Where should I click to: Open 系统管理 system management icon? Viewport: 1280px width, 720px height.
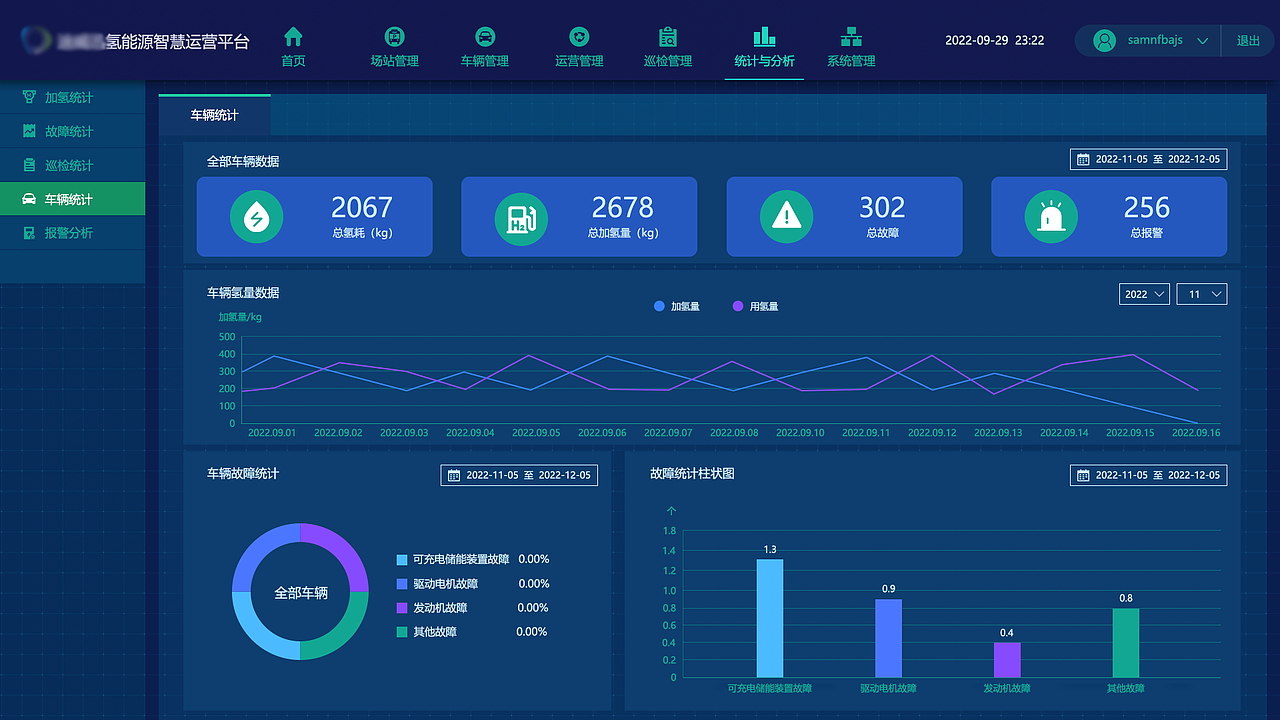pos(851,37)
